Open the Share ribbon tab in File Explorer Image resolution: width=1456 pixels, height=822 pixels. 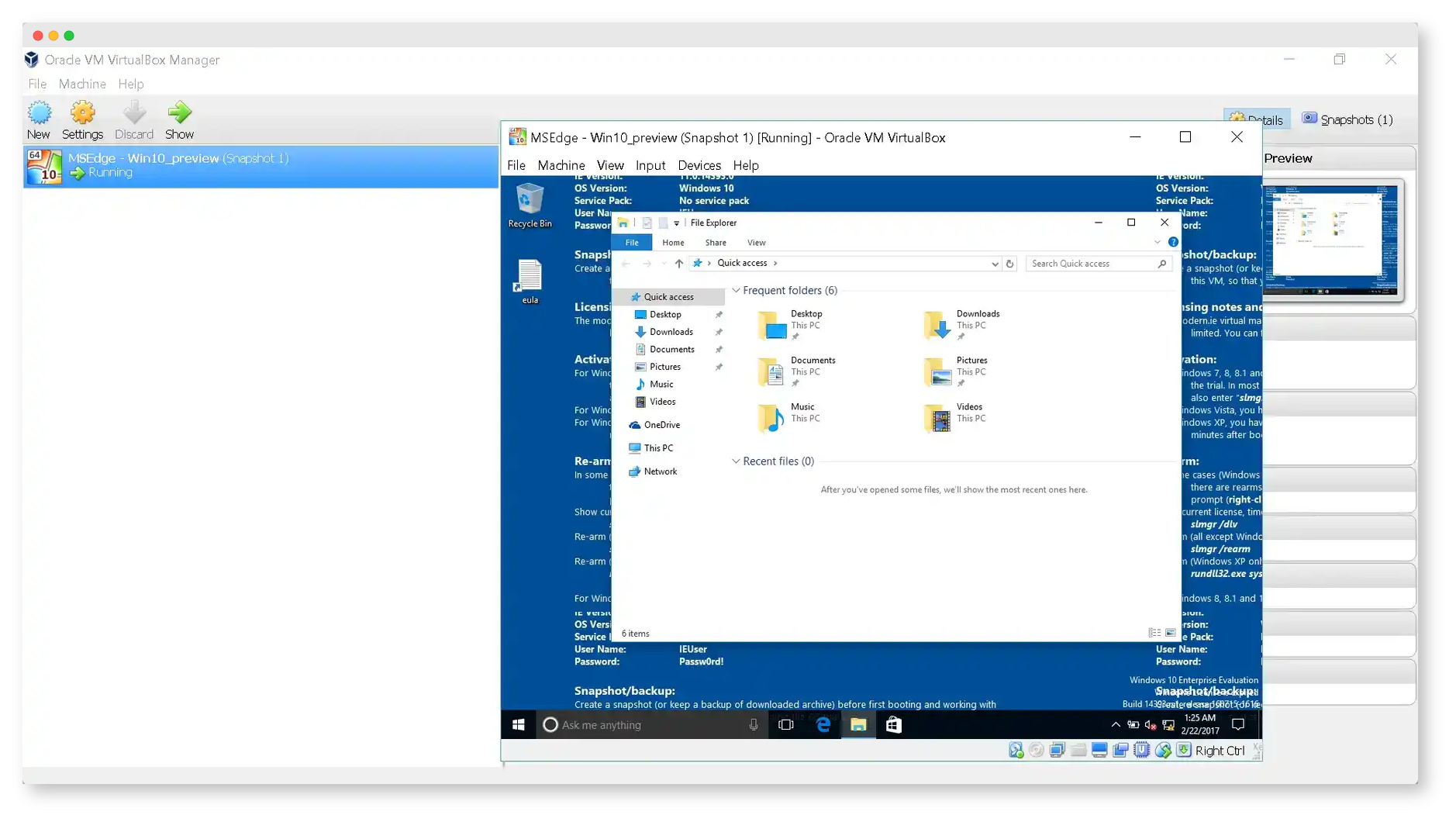(x=716, y=243)
